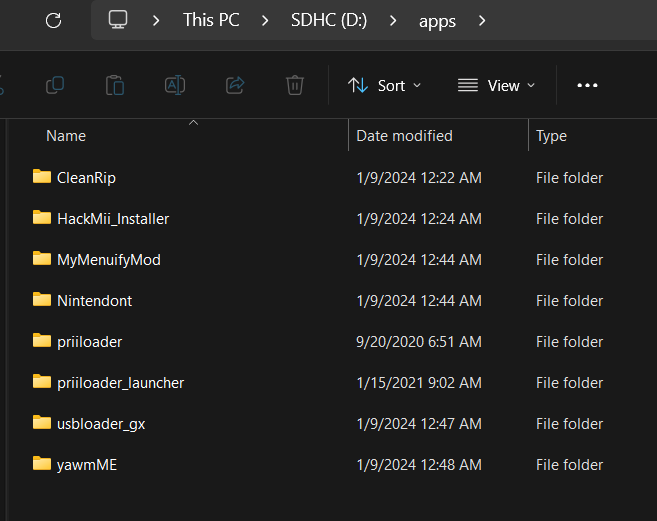Select the yawmME folder icon
This screenshot has width=657, height=521.
point(42,464)
